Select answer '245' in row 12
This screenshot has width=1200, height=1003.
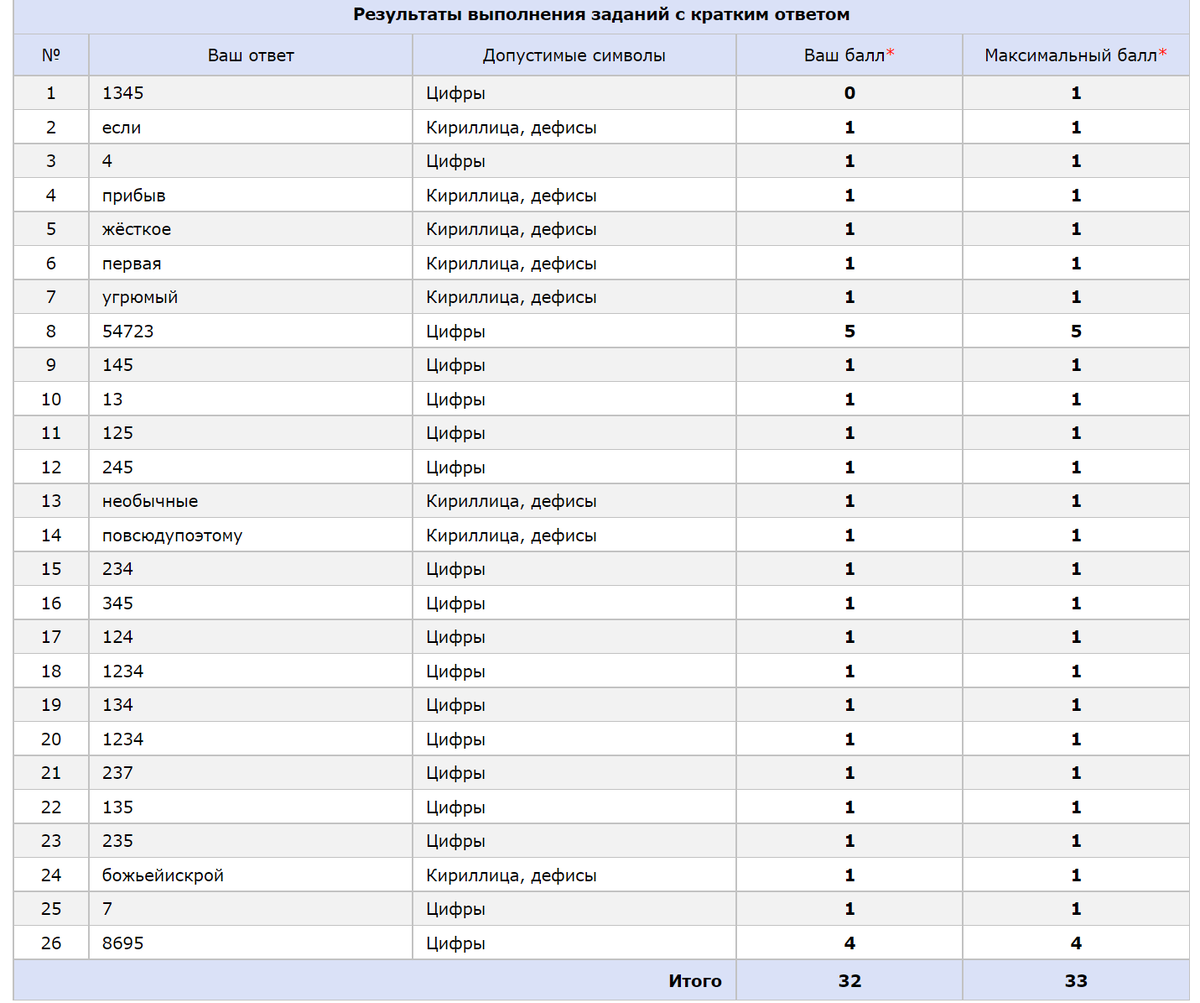pos(118,467)
